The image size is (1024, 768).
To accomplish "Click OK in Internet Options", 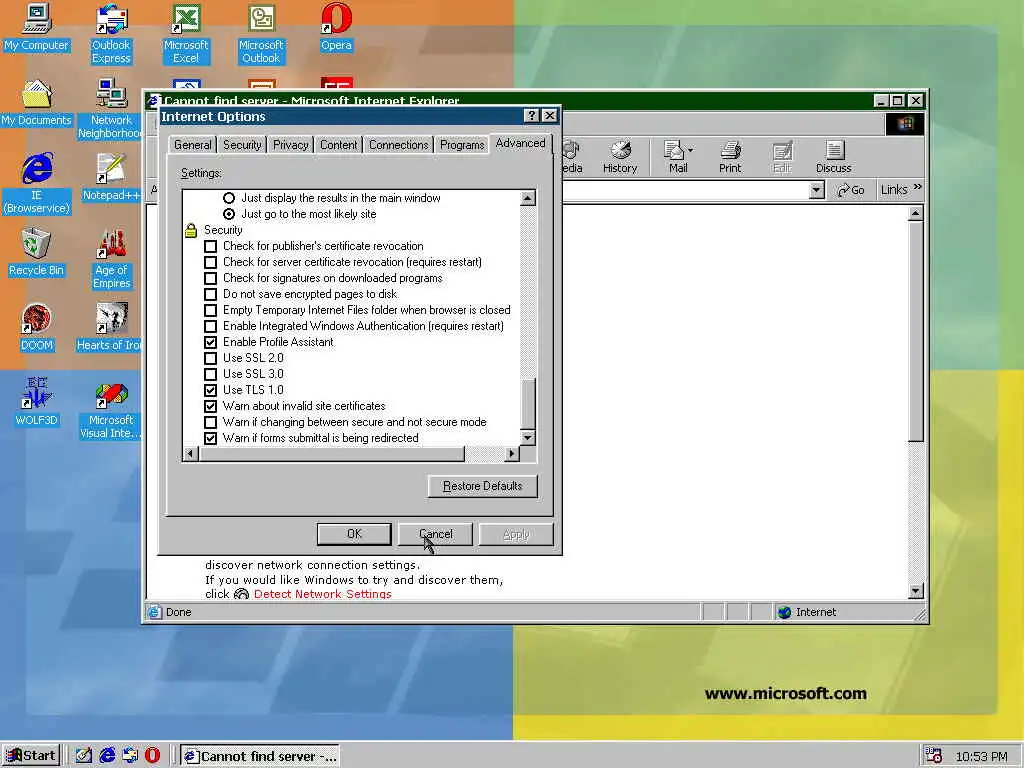I will tap(354, 534).
